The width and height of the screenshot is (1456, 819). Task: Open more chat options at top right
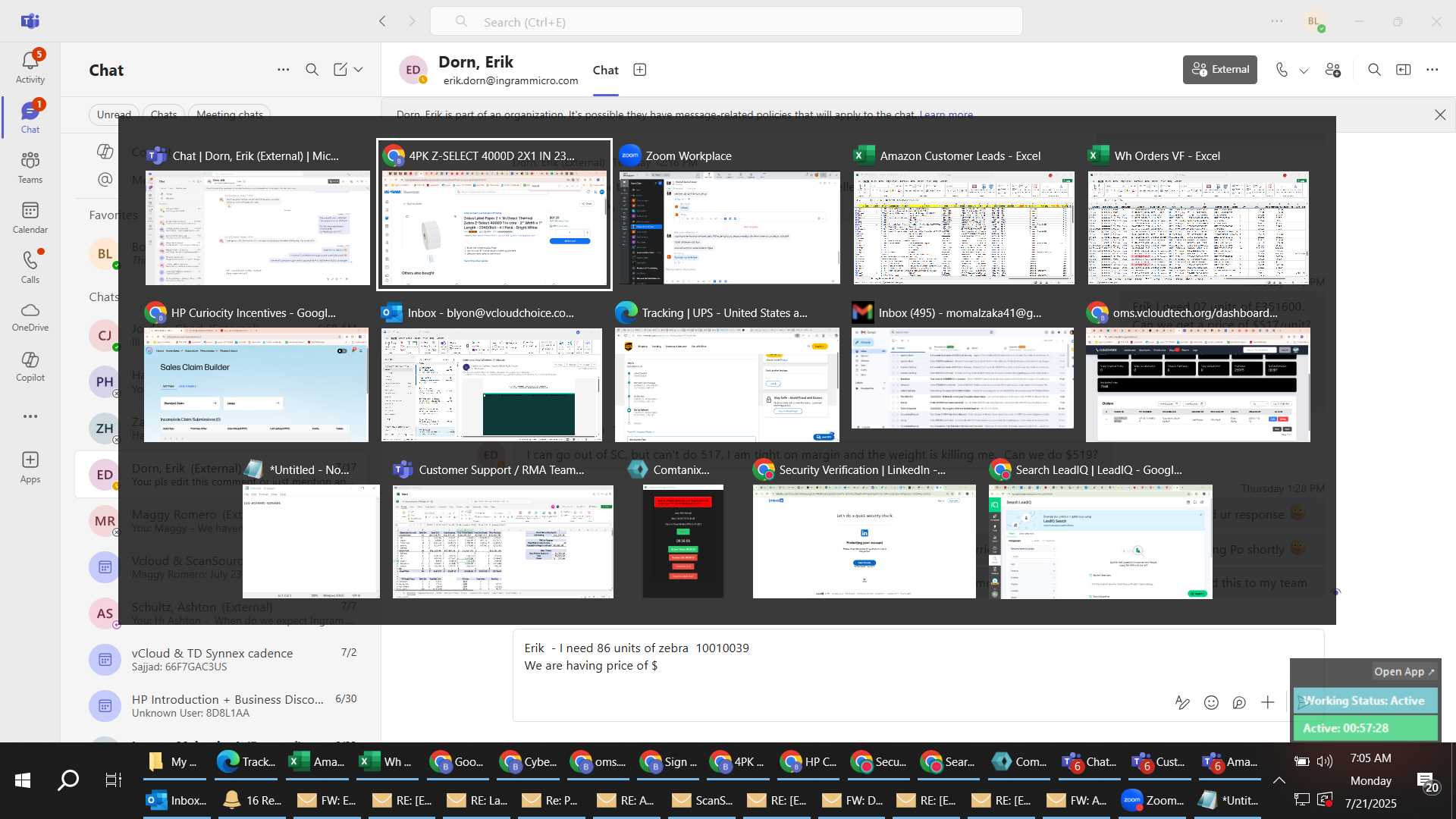pos(1432,70)
